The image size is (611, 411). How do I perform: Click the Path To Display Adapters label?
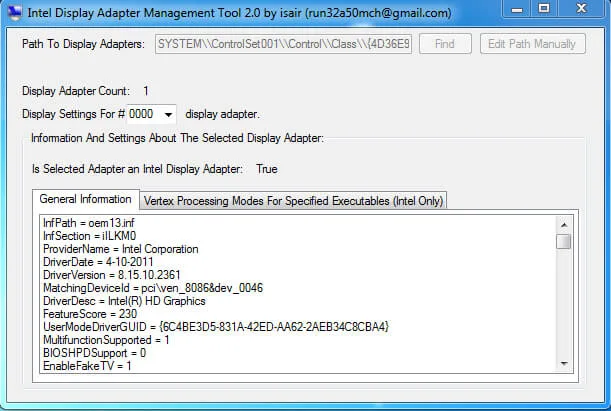pos(83,44)
